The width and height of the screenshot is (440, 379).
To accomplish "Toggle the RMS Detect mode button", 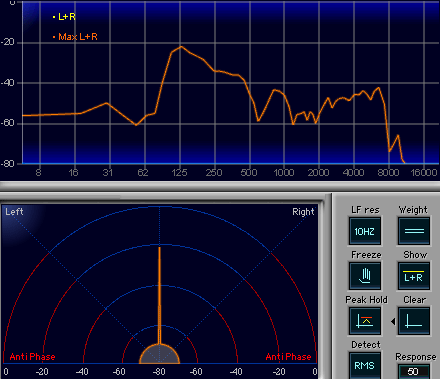I will click(365, 365).
